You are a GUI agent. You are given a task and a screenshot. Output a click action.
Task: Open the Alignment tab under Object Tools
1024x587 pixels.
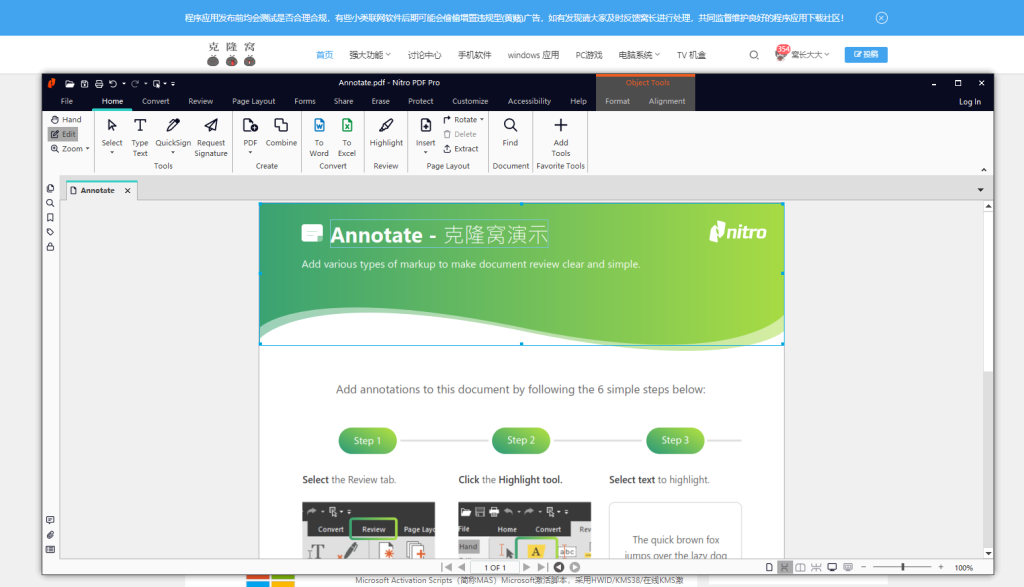pyautogui.click(x=667, y=101)
